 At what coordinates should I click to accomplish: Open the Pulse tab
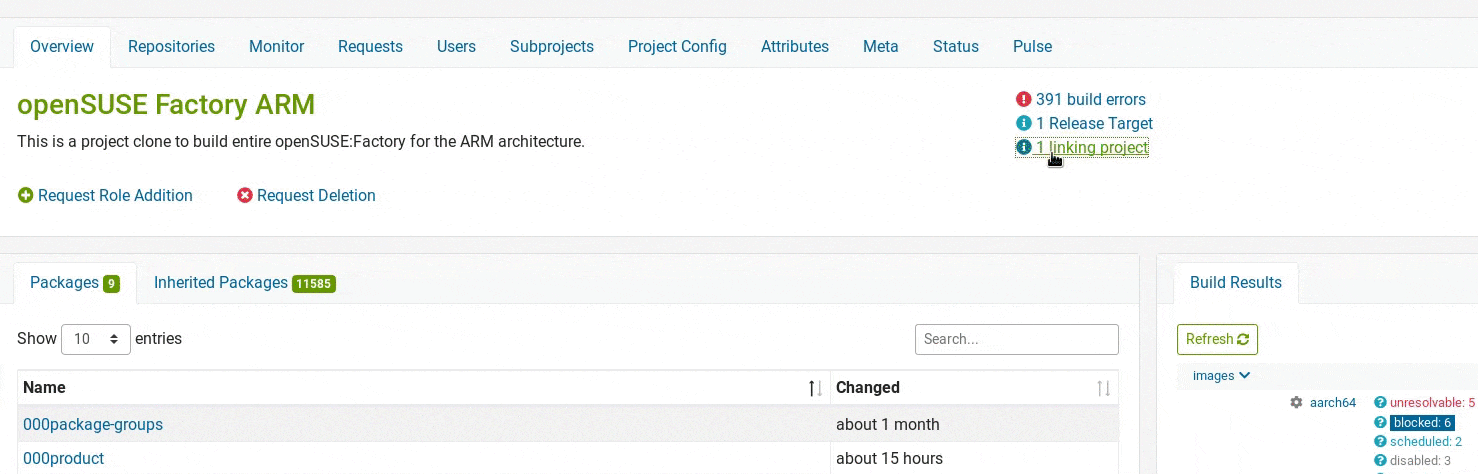(1032, 46)
